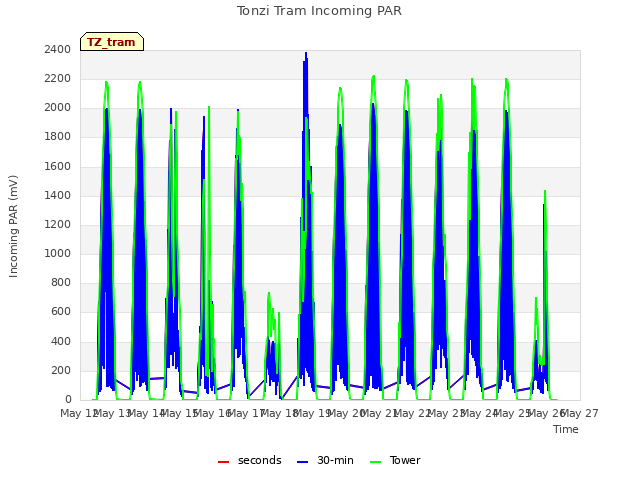
Task: Click the 1200 y-axis tick label
Action: tap(58, 224)
